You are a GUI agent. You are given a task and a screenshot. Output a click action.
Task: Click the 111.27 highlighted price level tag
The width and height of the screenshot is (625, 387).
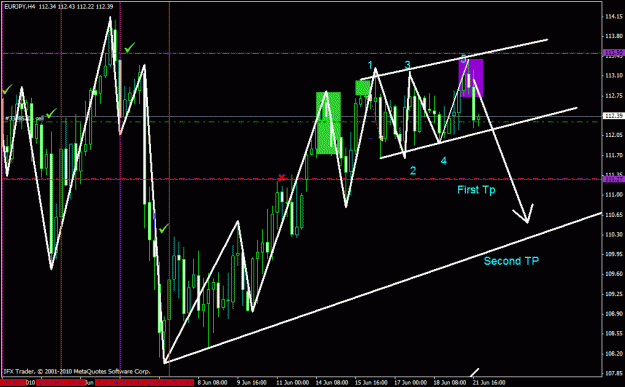(x=613, y=179)
